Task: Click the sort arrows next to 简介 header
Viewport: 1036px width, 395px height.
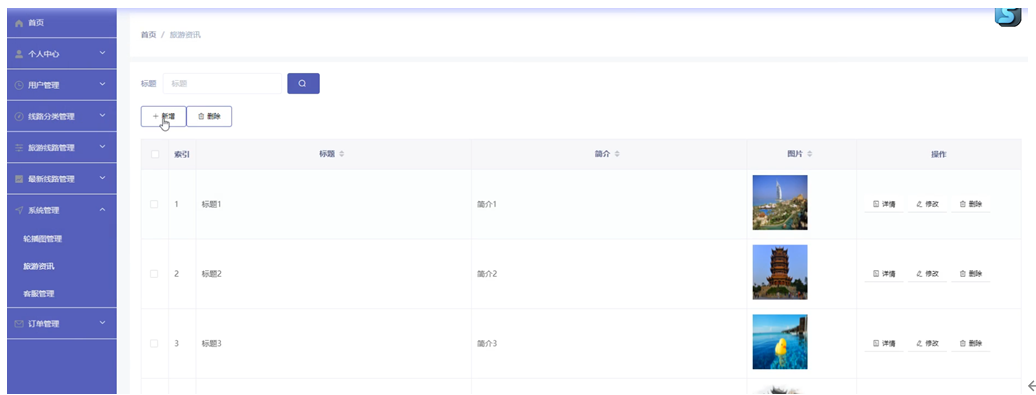Action: [617, 154]
